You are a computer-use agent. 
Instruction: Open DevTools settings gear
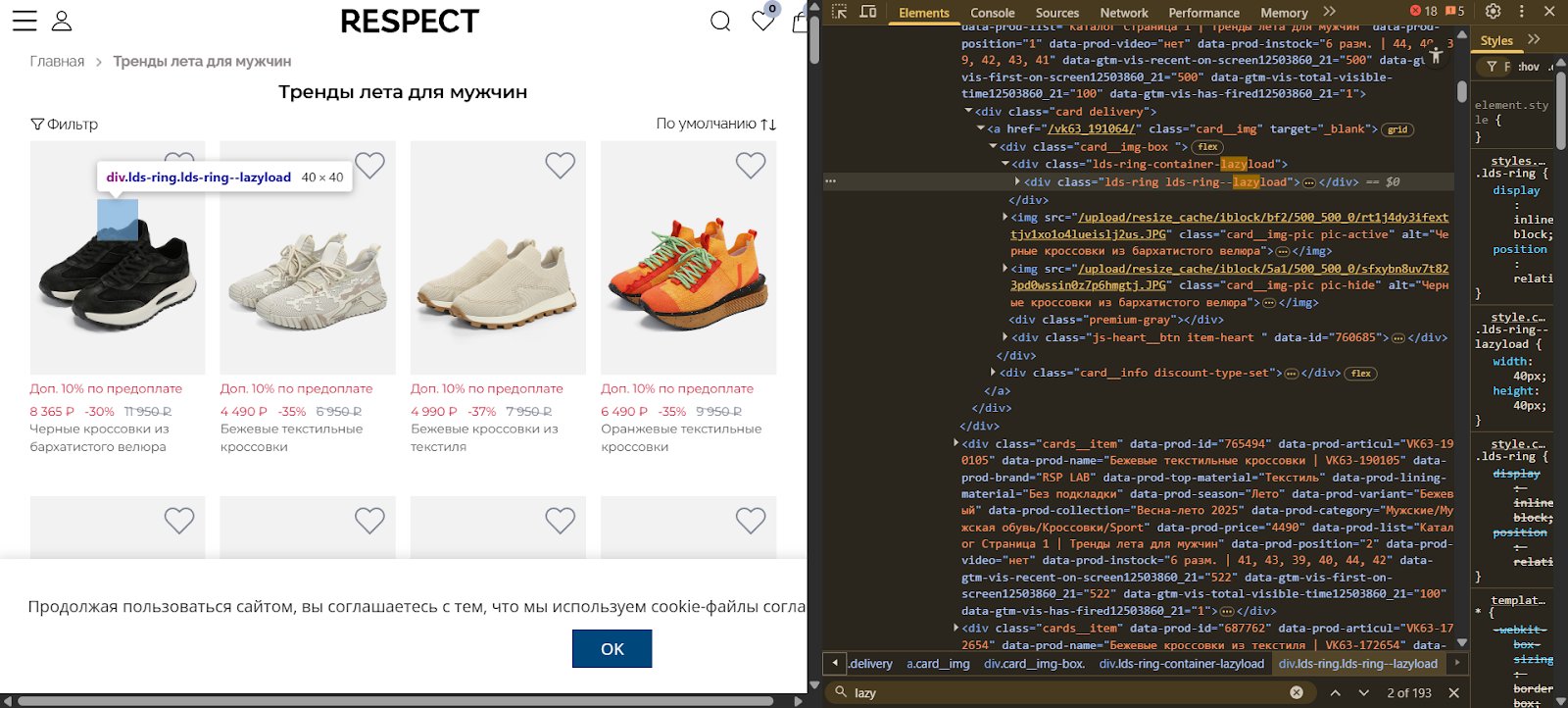click(x=1493, y=12)
